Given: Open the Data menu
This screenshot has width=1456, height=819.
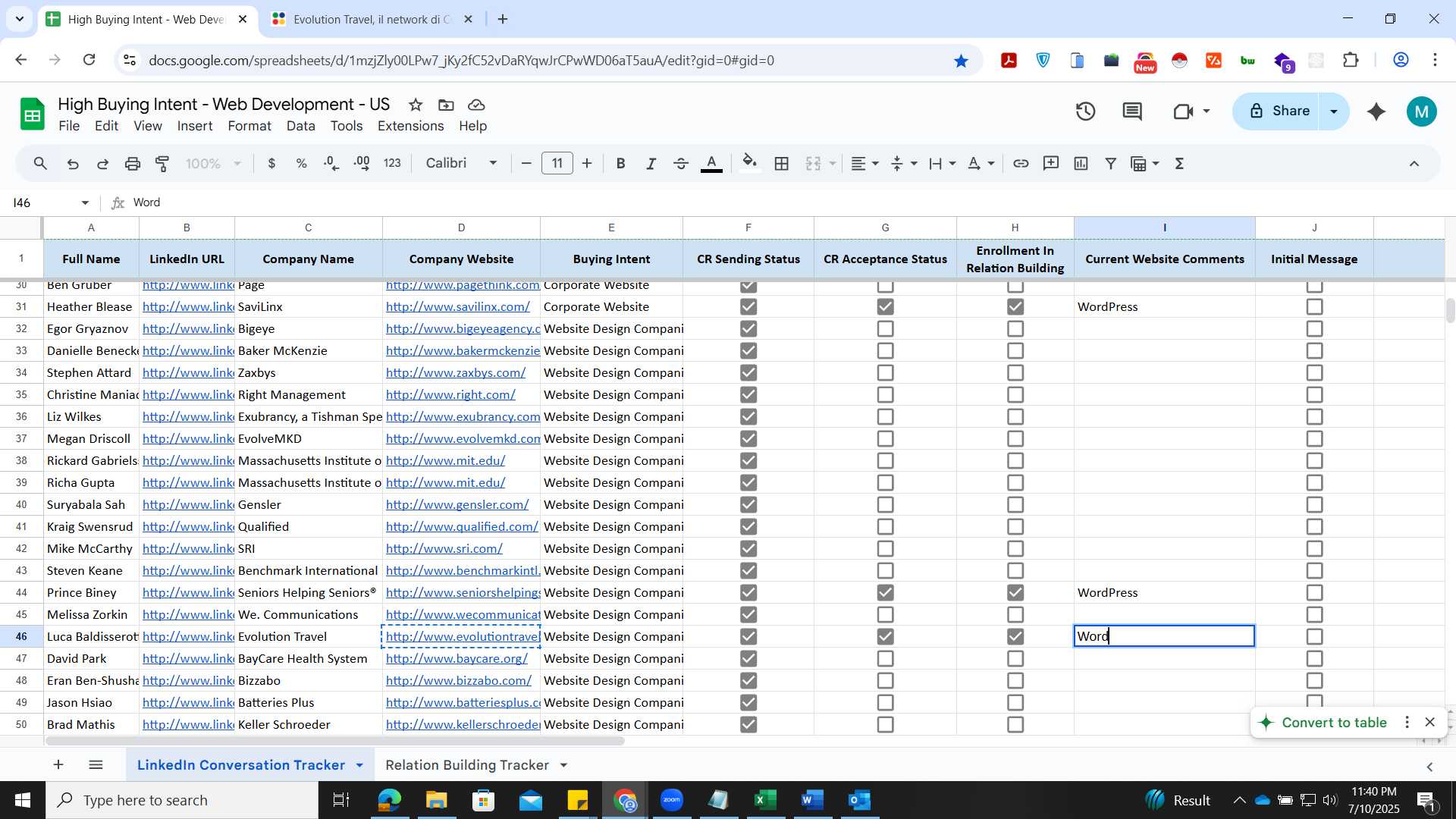Looking at the screenshot, I should point(301,126).
